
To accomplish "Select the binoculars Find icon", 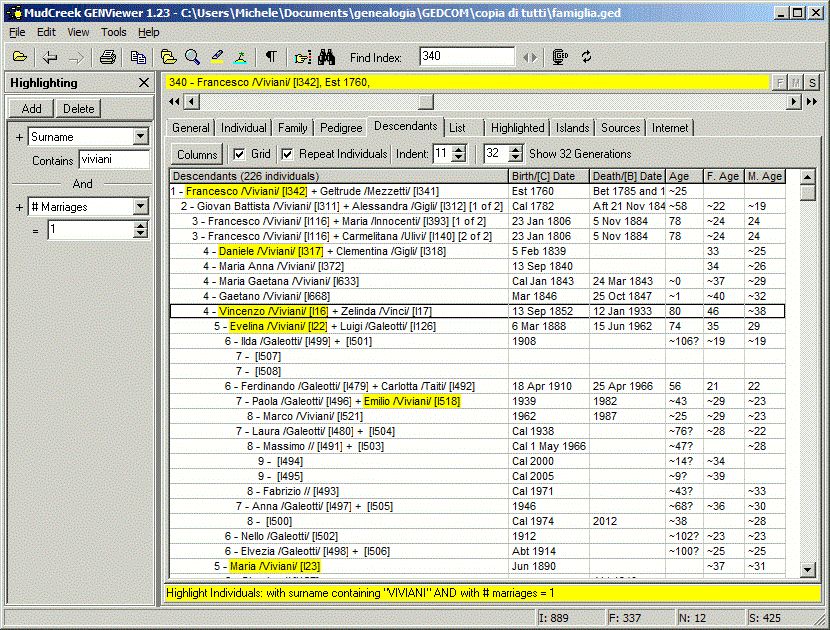I will (x=326, y=57).
